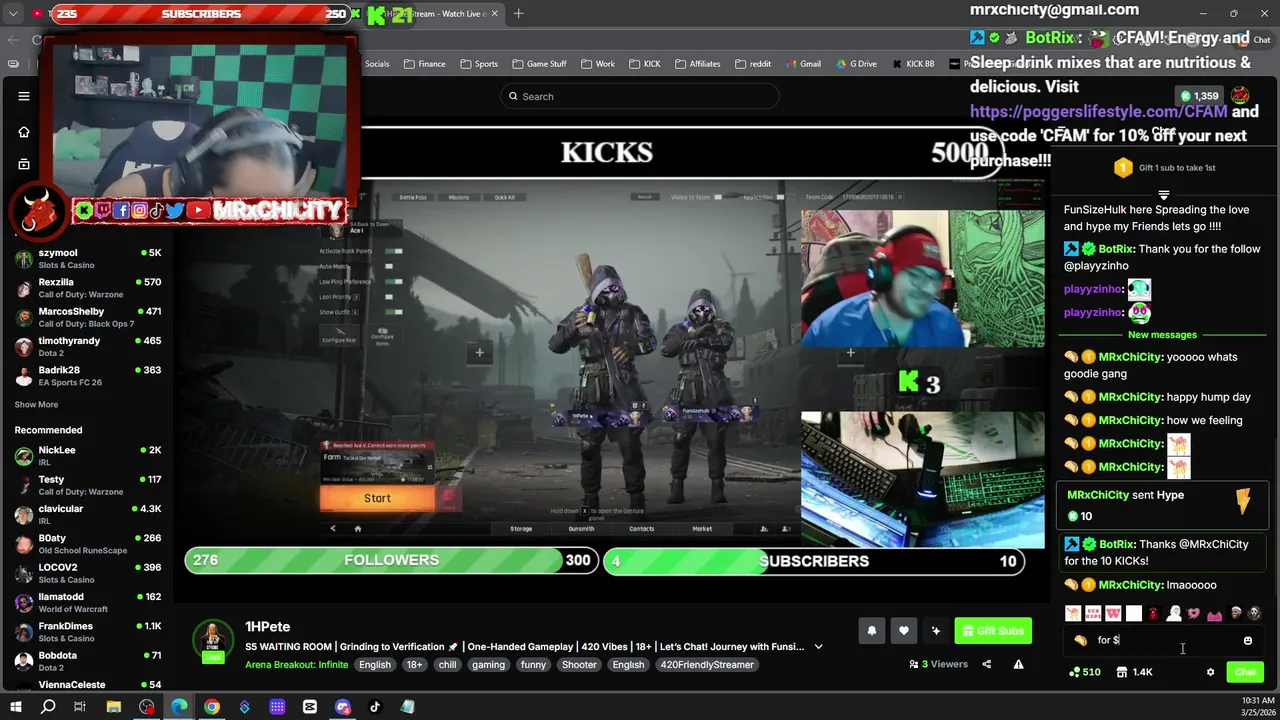This screenshot has height=720, width=1280.
Task: Open CapCut from the taskbar
Action: [x=310, y=707]
